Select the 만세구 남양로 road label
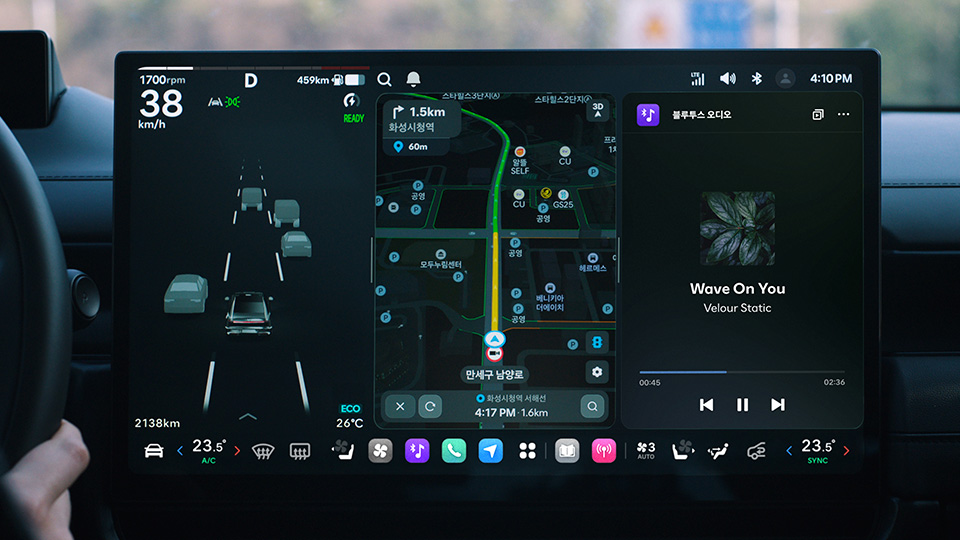Image resolution: width=960 pixels, height=540 pixels. click(494, 375)
